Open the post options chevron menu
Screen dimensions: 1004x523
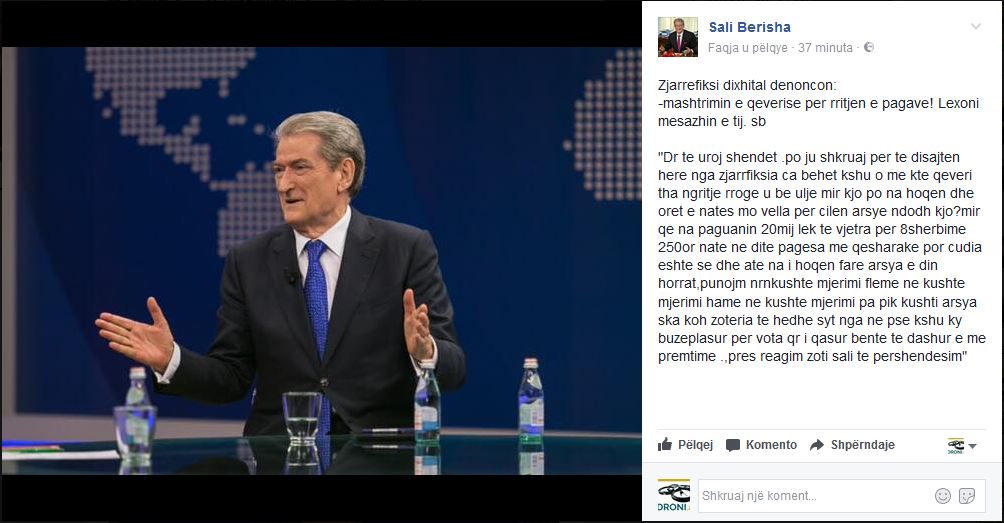click(976, 26)
